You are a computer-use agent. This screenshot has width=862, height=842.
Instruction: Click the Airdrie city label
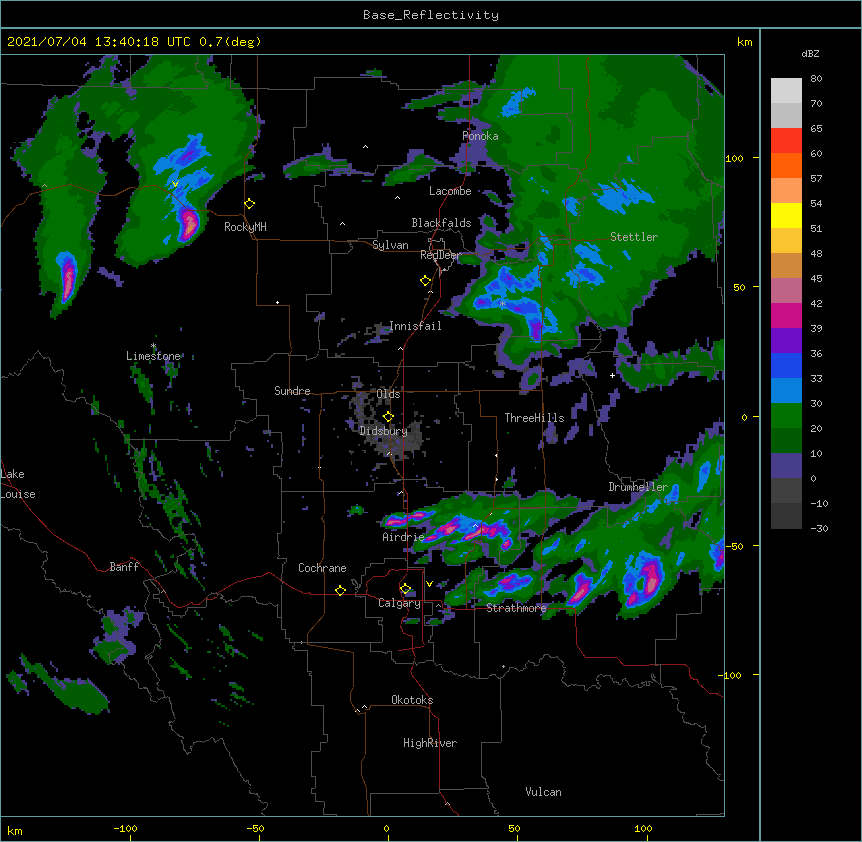tap(403, 537)
